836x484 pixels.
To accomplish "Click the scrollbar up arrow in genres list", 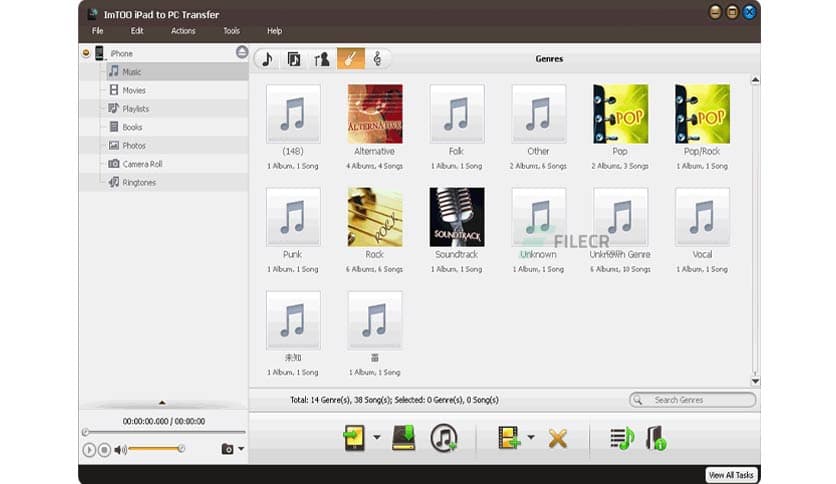I will point(755,80).
